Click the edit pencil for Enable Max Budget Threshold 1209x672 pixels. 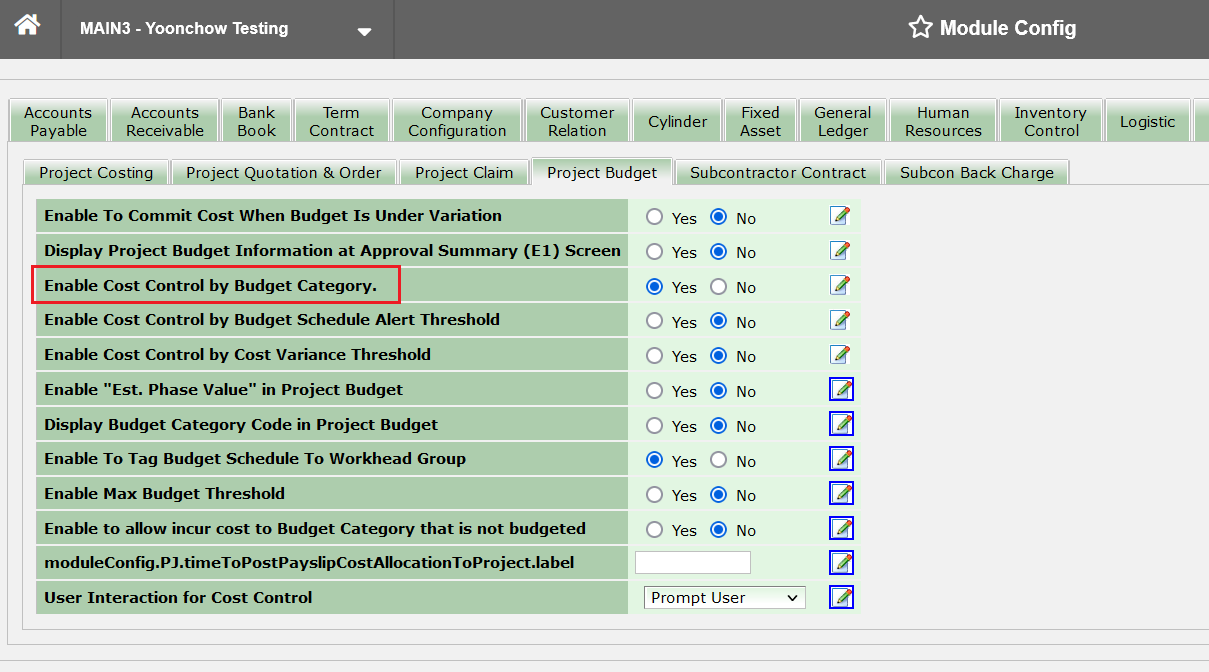click(840, 493)
